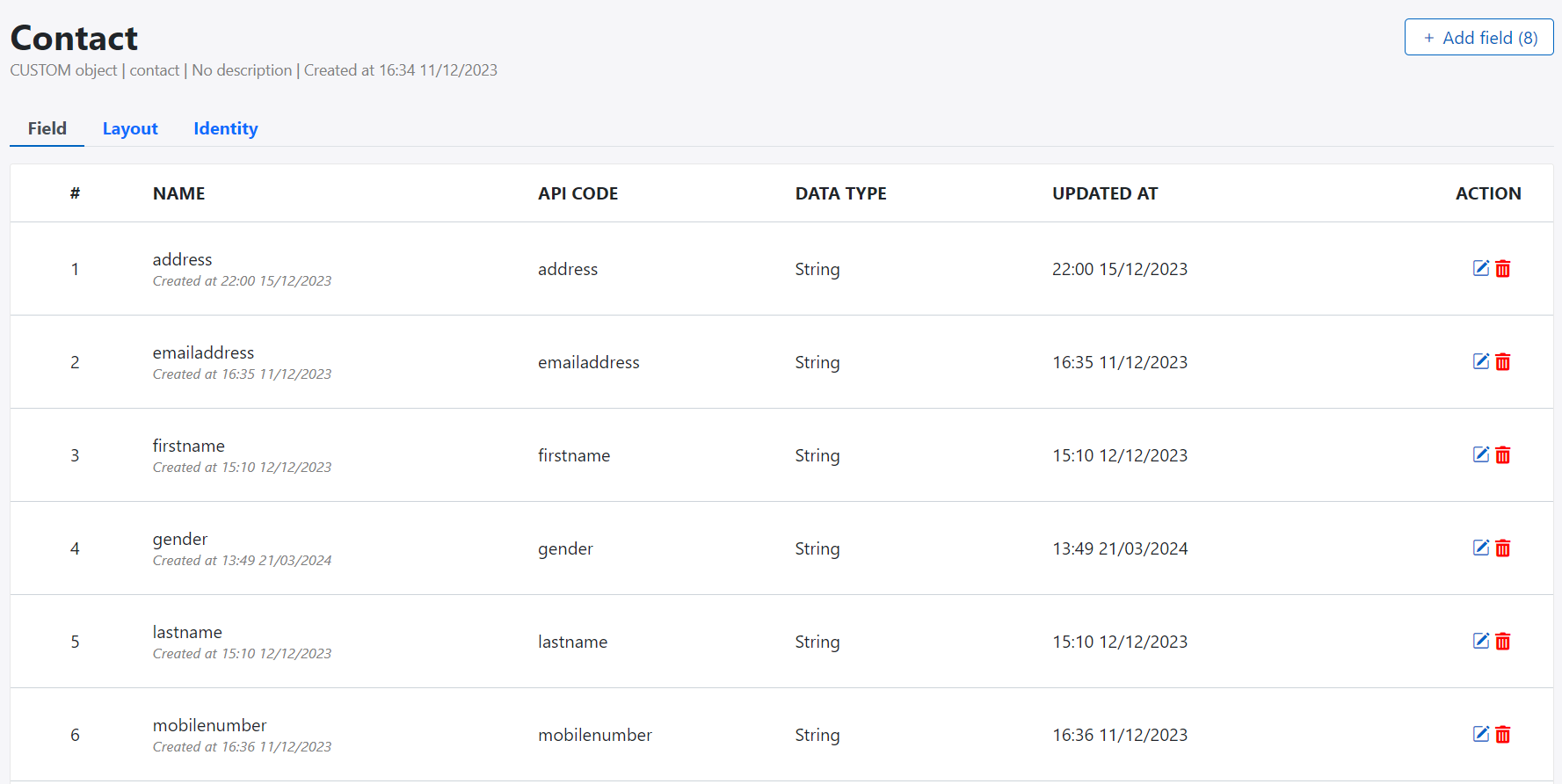Screen dimensions: 1562x784
Task: Click the edit icon for address field
Action: (1480, 268)
